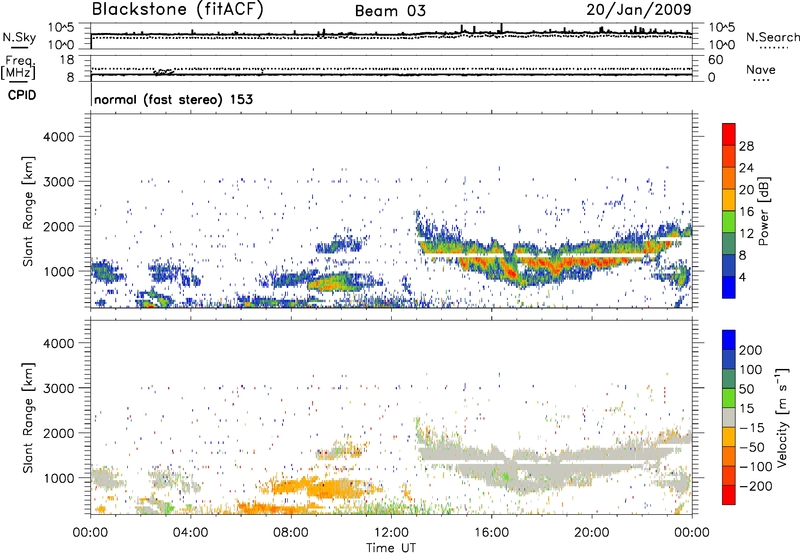Click the "Blackstone (fitACF)" plot title
The image size is (800, 554).
(x=178, y=9)
